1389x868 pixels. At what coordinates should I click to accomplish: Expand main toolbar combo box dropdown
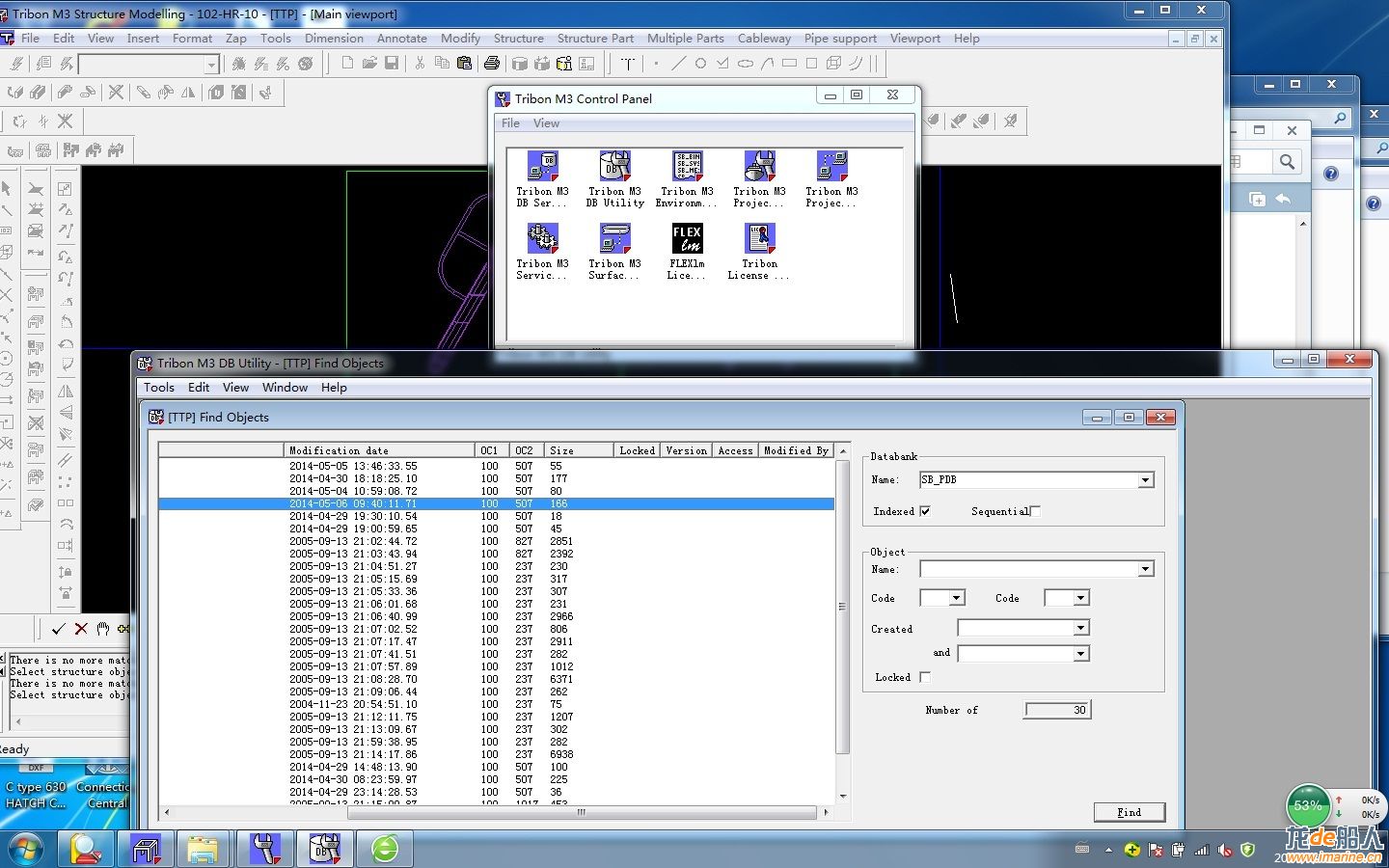211,65
